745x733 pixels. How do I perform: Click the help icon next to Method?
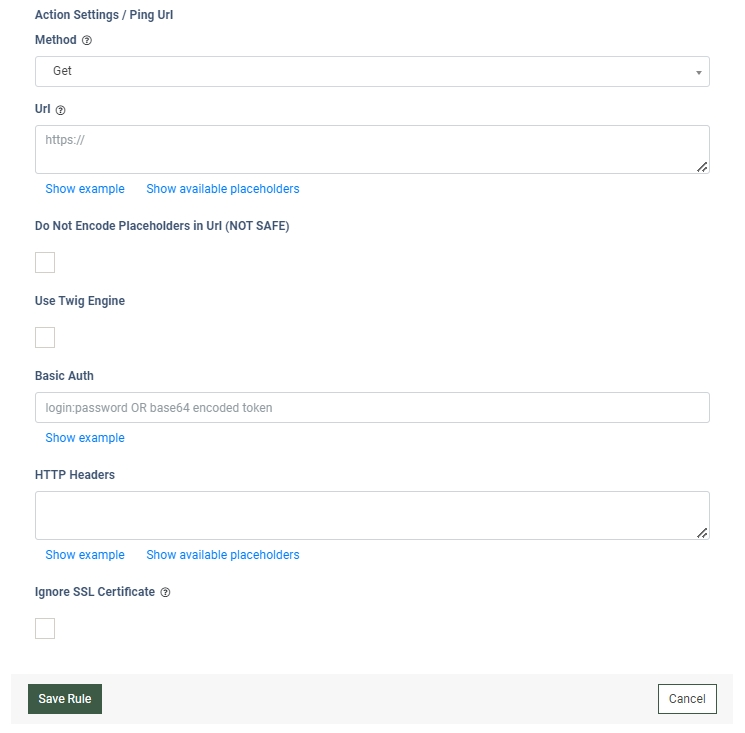click(x=87, y=41)
